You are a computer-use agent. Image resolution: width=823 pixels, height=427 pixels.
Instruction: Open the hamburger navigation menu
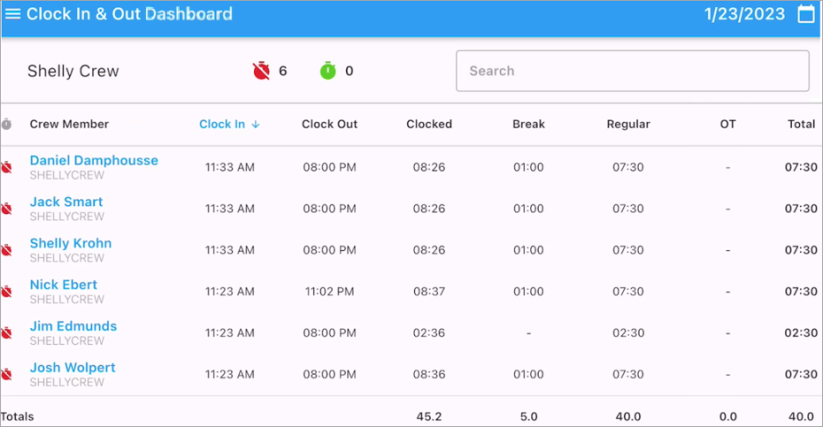tap(13, 14)
